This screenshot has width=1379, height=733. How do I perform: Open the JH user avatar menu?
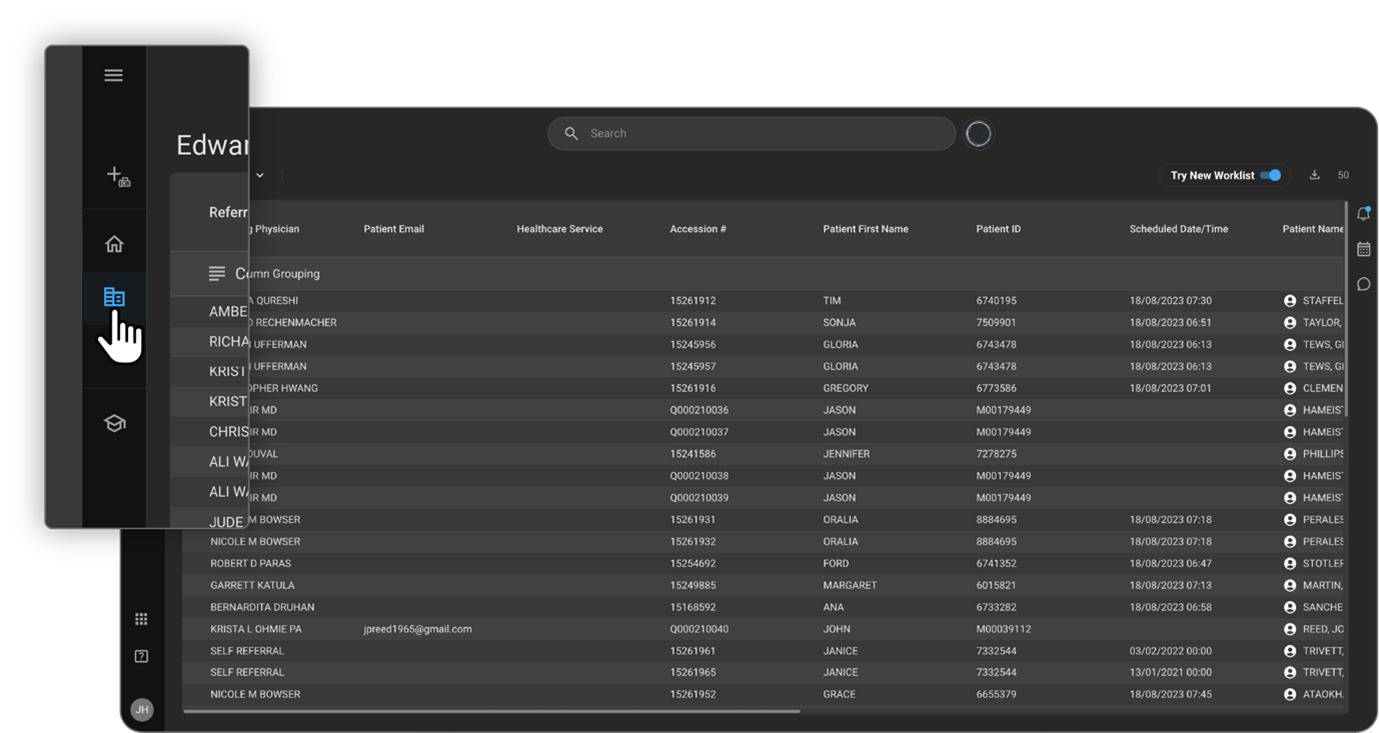pos(141,709)
